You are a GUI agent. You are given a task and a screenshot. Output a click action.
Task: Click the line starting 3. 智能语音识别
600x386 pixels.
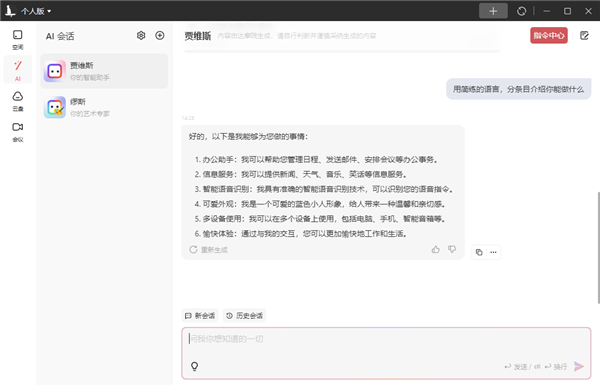click(324, 189)
